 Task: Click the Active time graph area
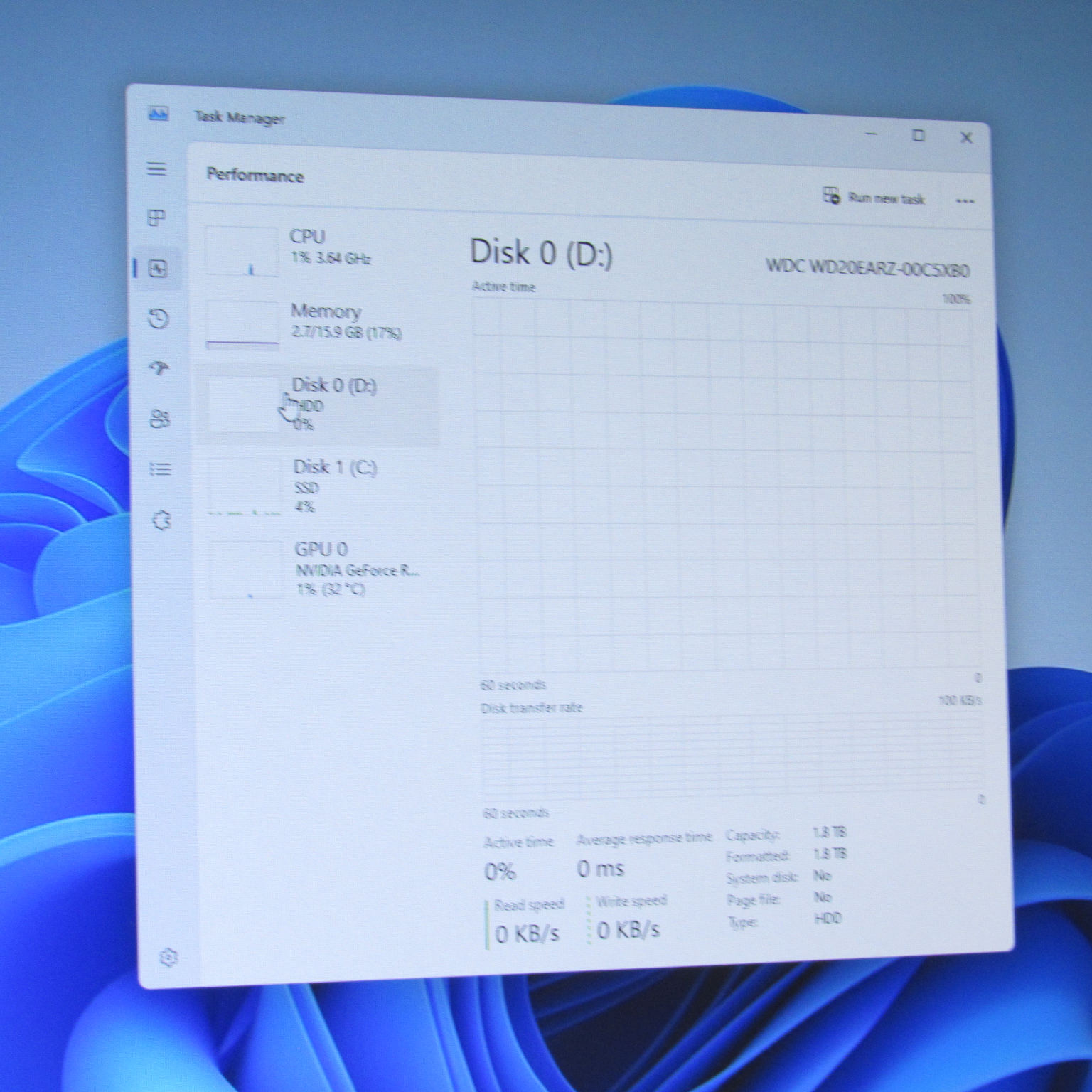pyautogui.click(x=725, y=485)
